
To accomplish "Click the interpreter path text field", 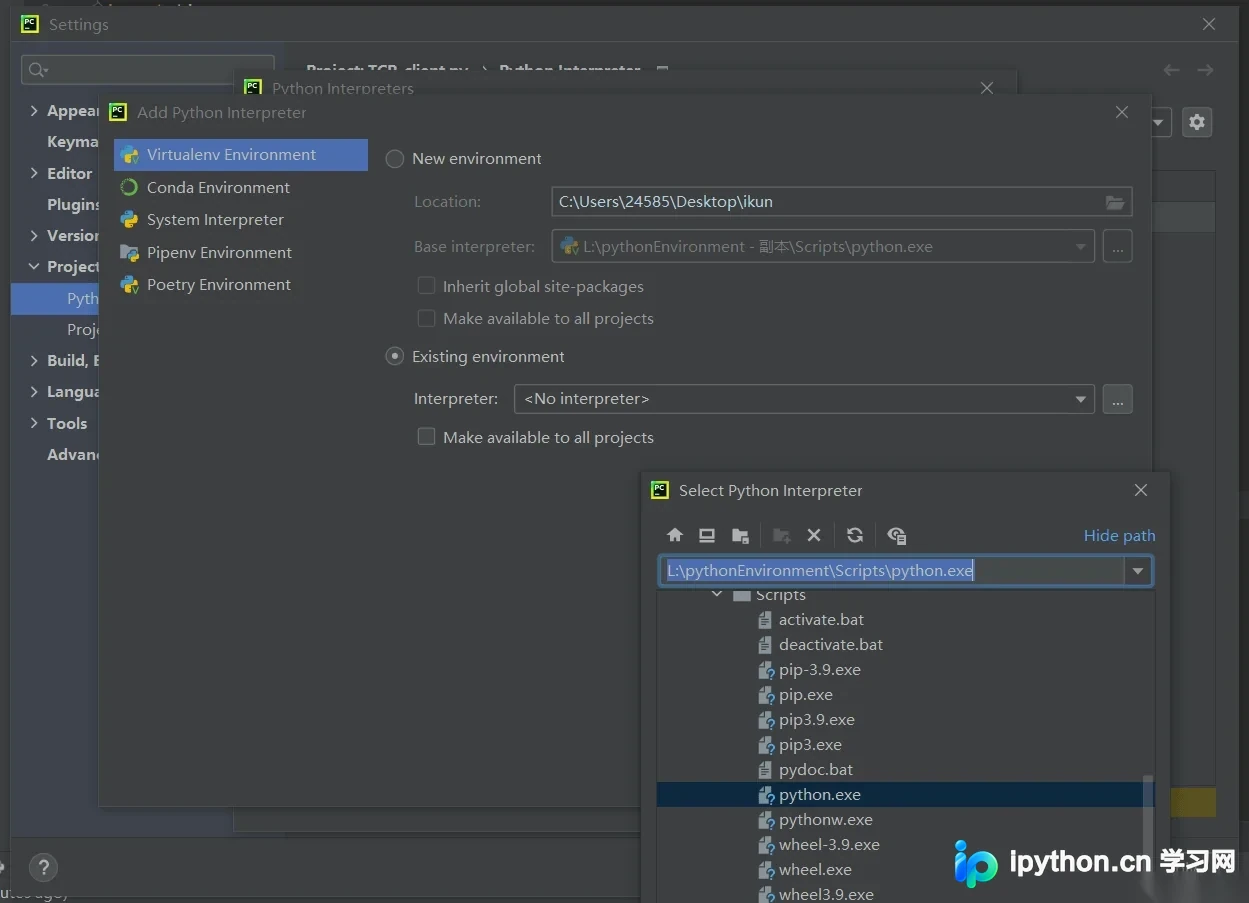I will tap(892, 571).
